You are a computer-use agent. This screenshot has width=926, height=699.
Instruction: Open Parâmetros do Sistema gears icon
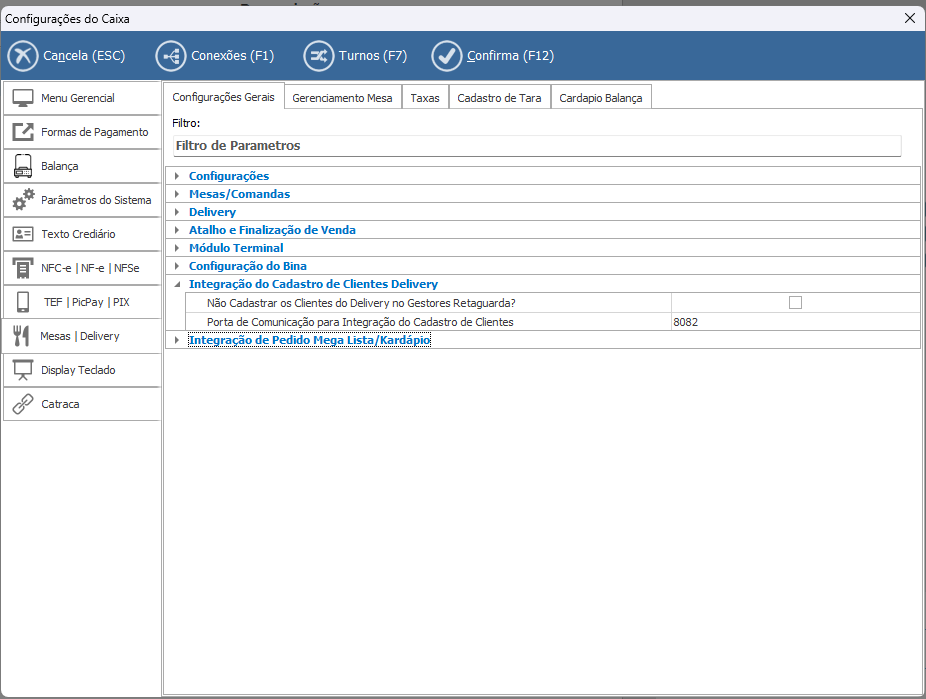pyautogui.click(x=23, y=200)
